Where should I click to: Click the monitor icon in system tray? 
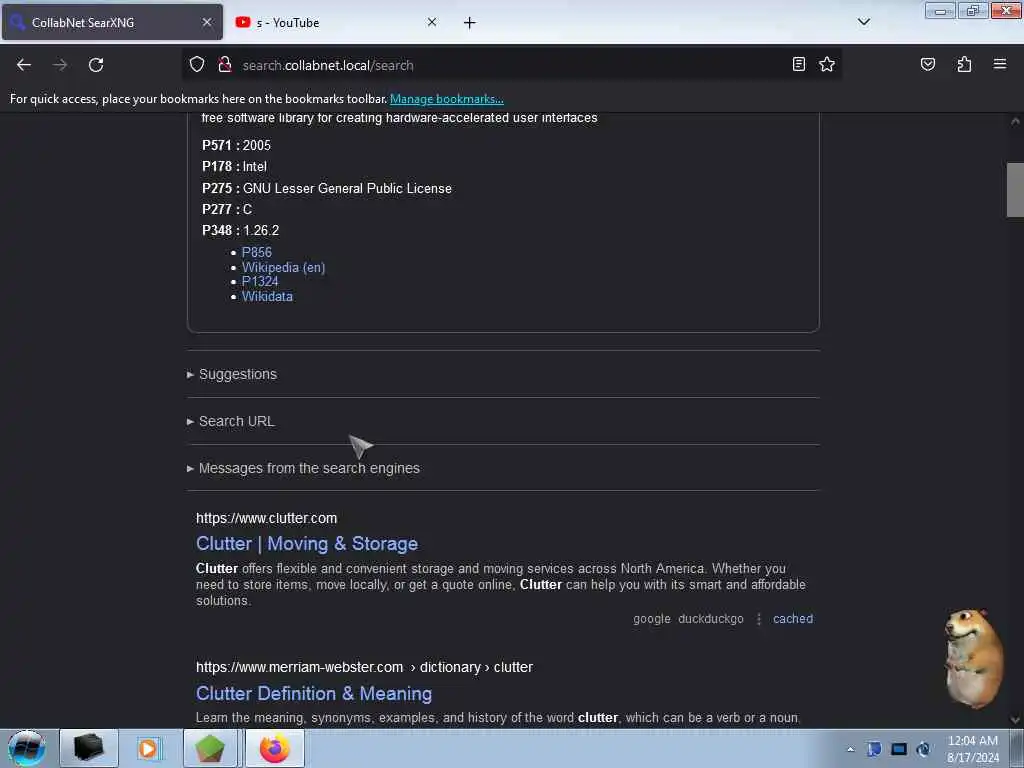click(x=899, y=749)
